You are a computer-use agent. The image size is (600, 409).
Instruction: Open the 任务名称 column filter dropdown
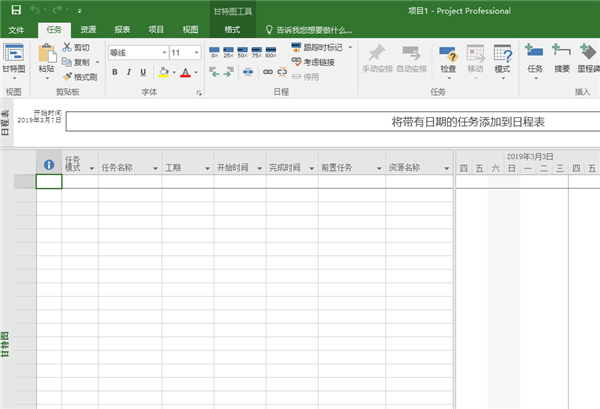point(154,168)
